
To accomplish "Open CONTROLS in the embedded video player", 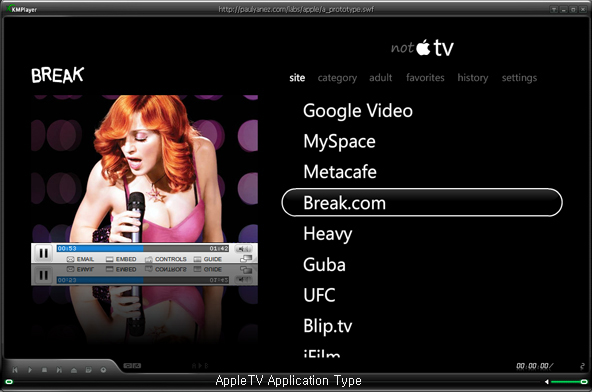I will coord(166,259).
